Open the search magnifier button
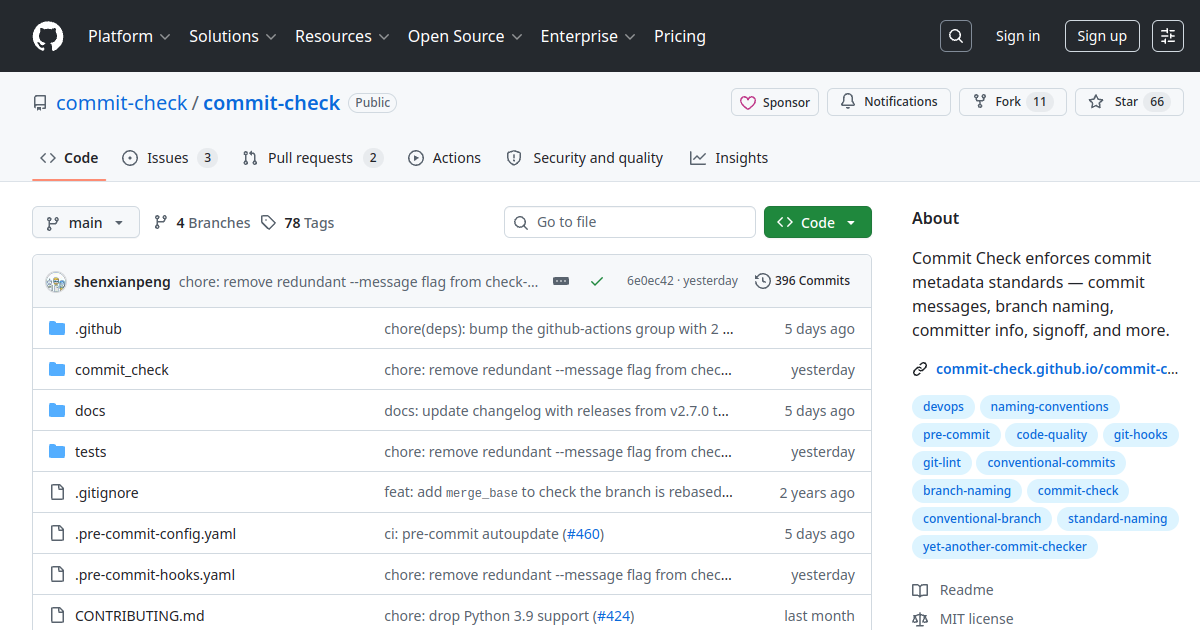 (x=956, y=36)
